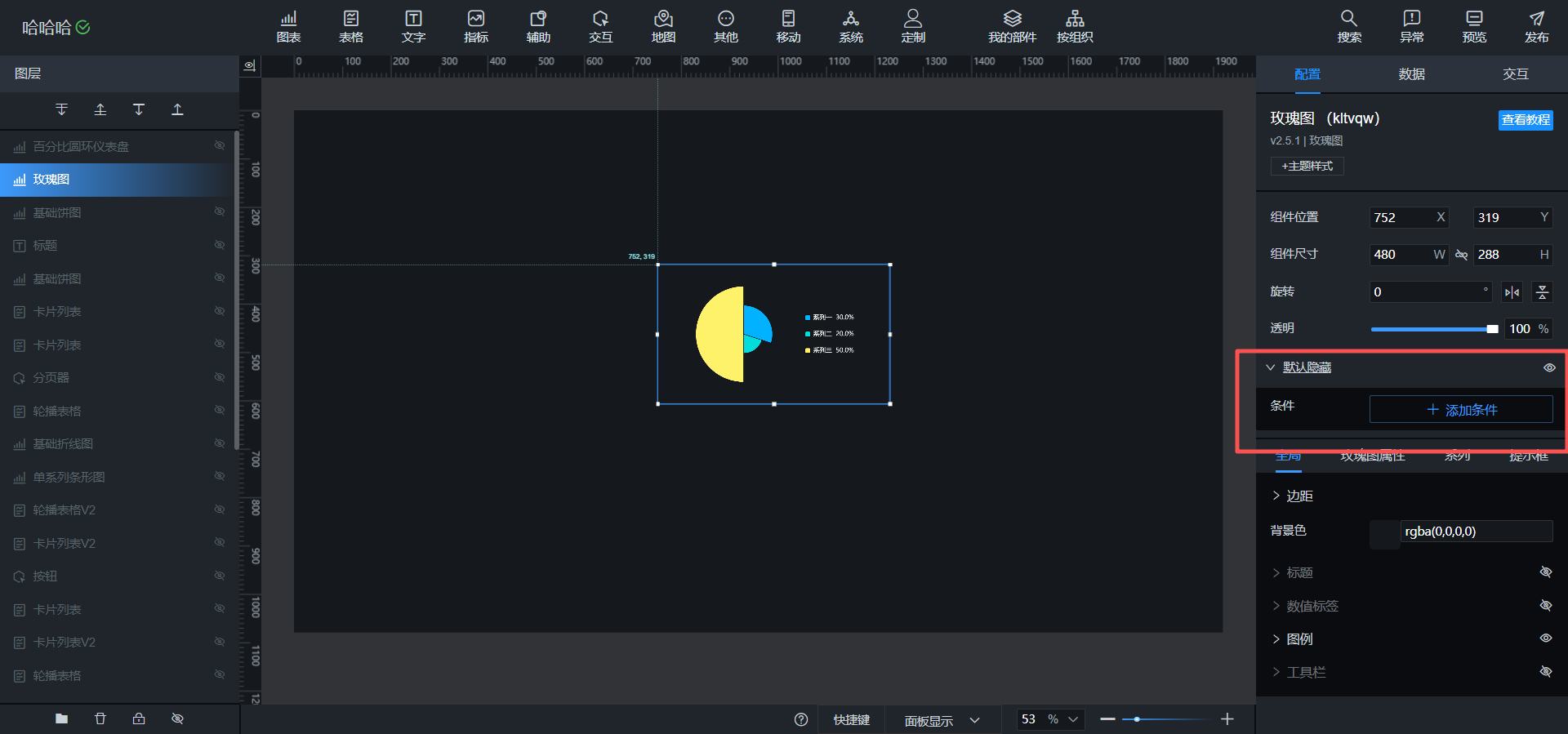Open the 表格 table components menu

[x=351, y=27]
